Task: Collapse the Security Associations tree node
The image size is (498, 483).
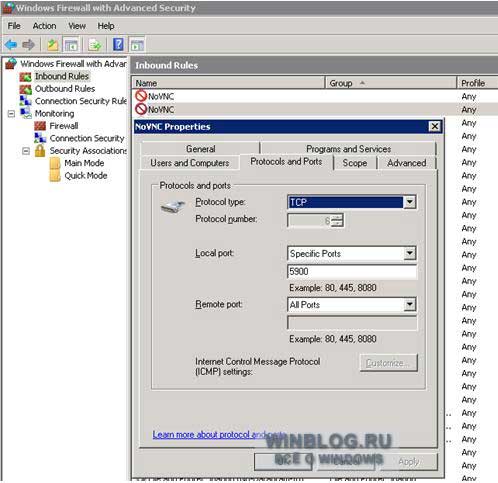Action: pos(26,151)
